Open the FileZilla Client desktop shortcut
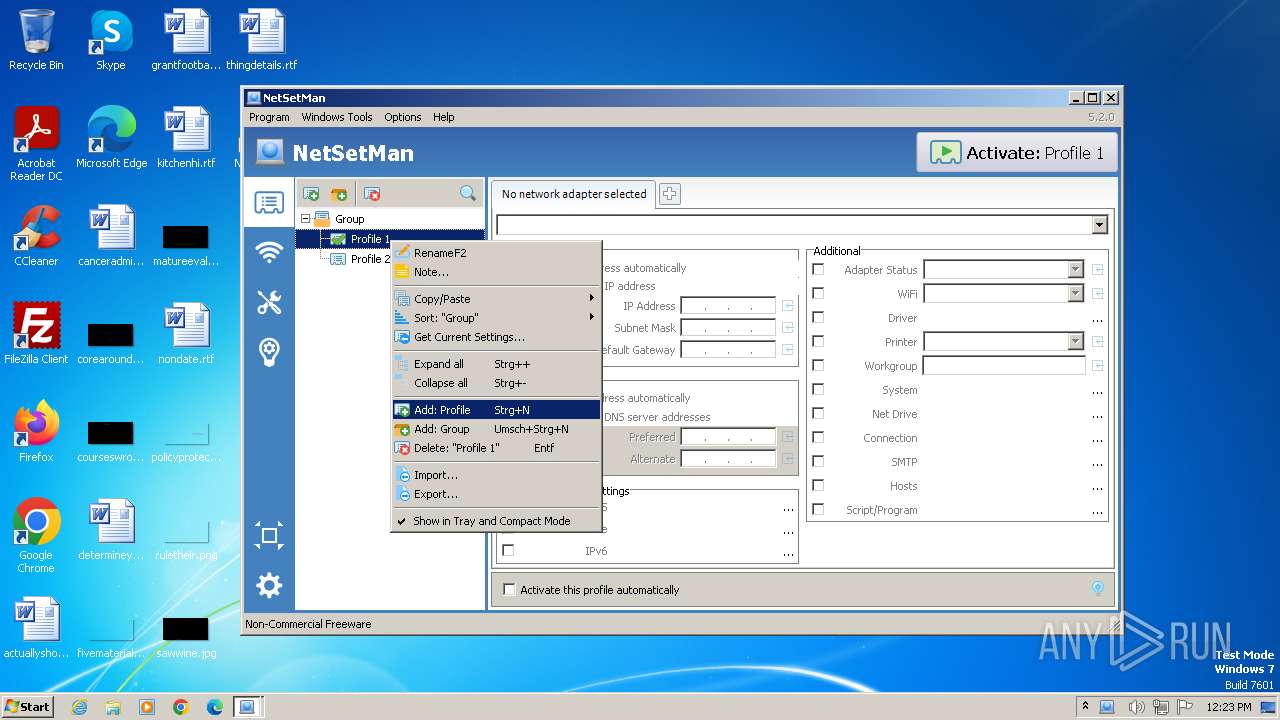This screenshot has width=1280, height=720. (36, 333)
